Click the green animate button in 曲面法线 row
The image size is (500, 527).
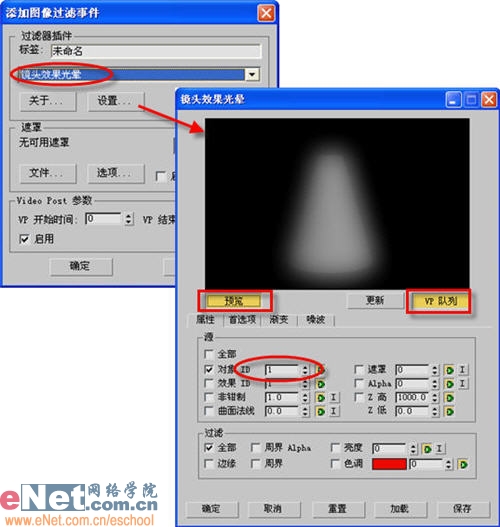point(320,411)
